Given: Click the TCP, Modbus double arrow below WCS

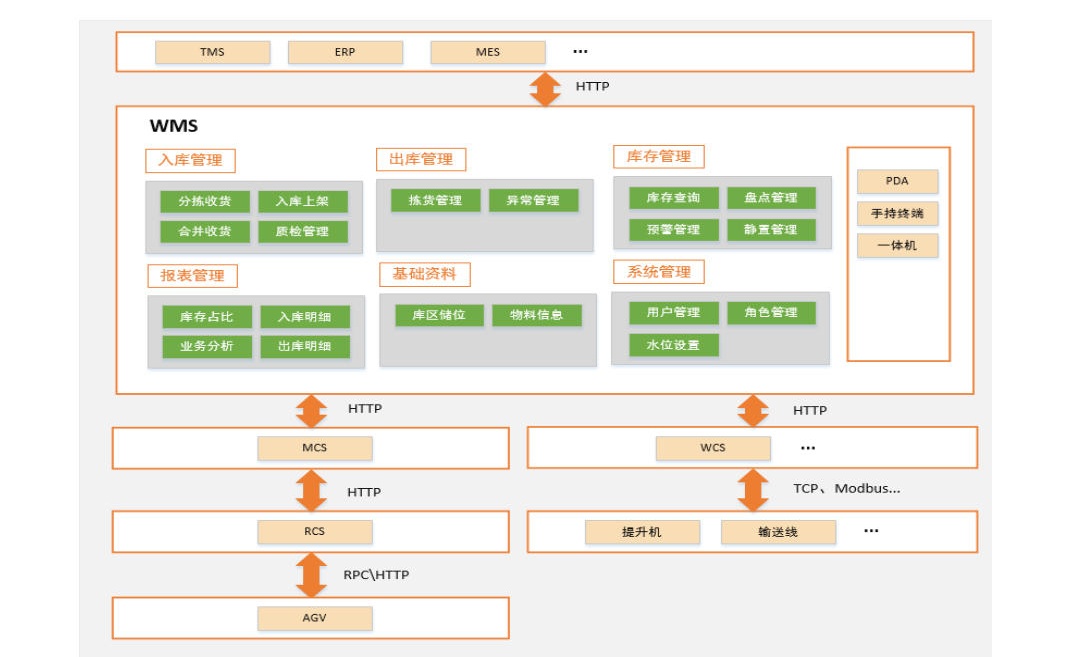Looking at the screenshot, I should (x=752, y=490).
